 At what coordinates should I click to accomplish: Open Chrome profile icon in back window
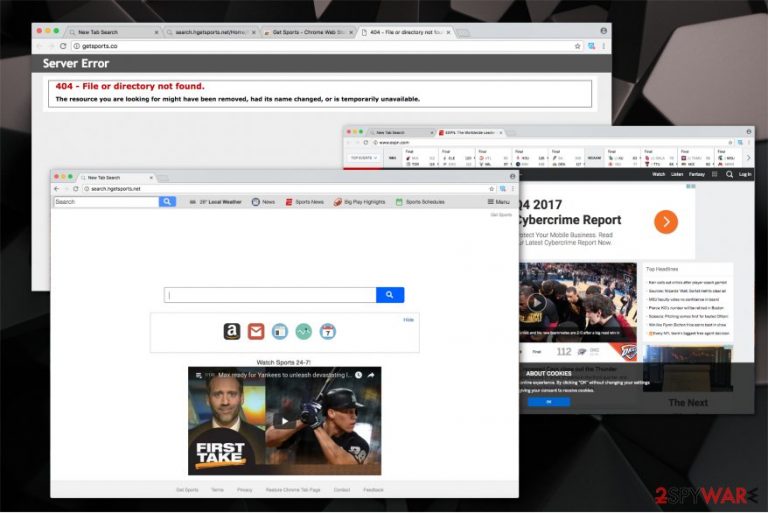coord(603,31)
